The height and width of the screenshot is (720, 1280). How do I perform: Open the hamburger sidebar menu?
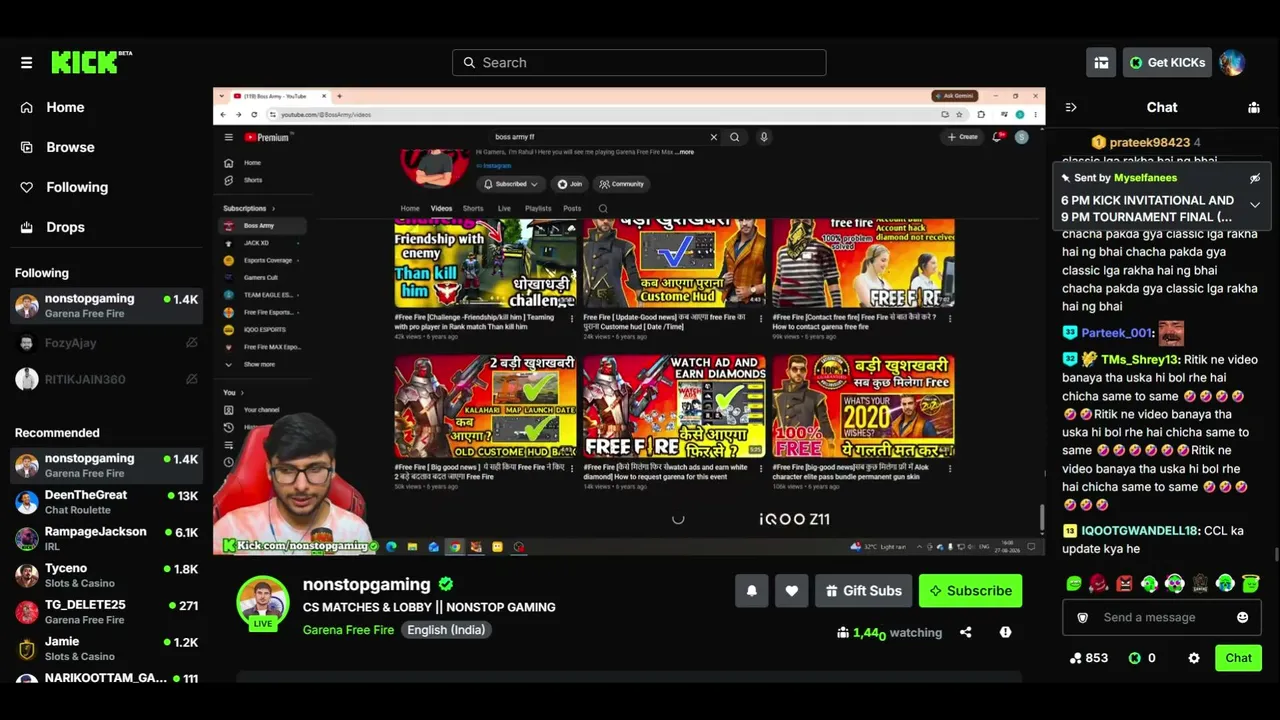(x=26, y=62)
